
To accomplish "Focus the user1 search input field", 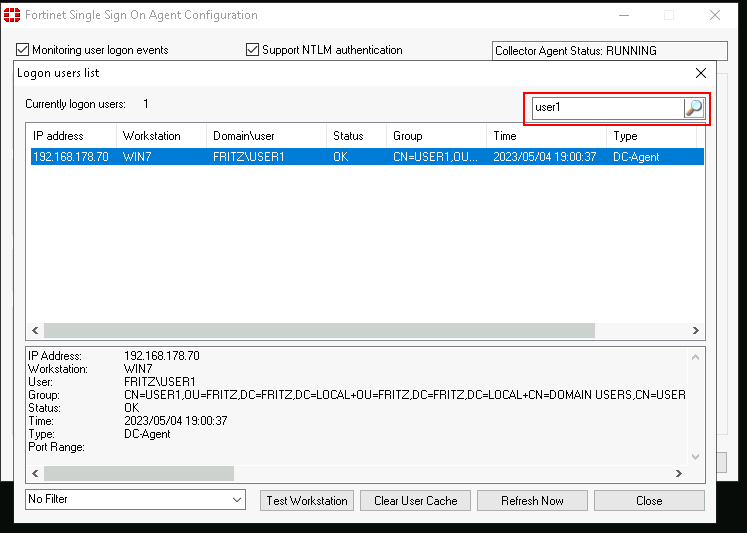I will point(608,108).
